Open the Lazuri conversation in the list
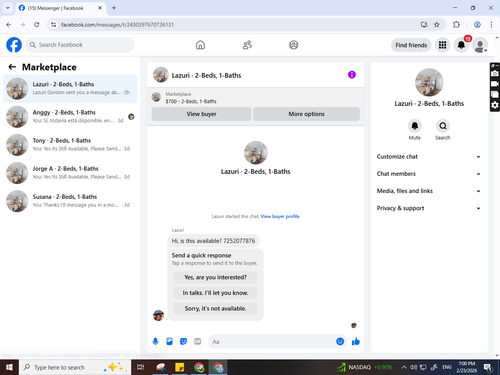The height and width of the screenshot is (375, 500). [x=70, y=89]
